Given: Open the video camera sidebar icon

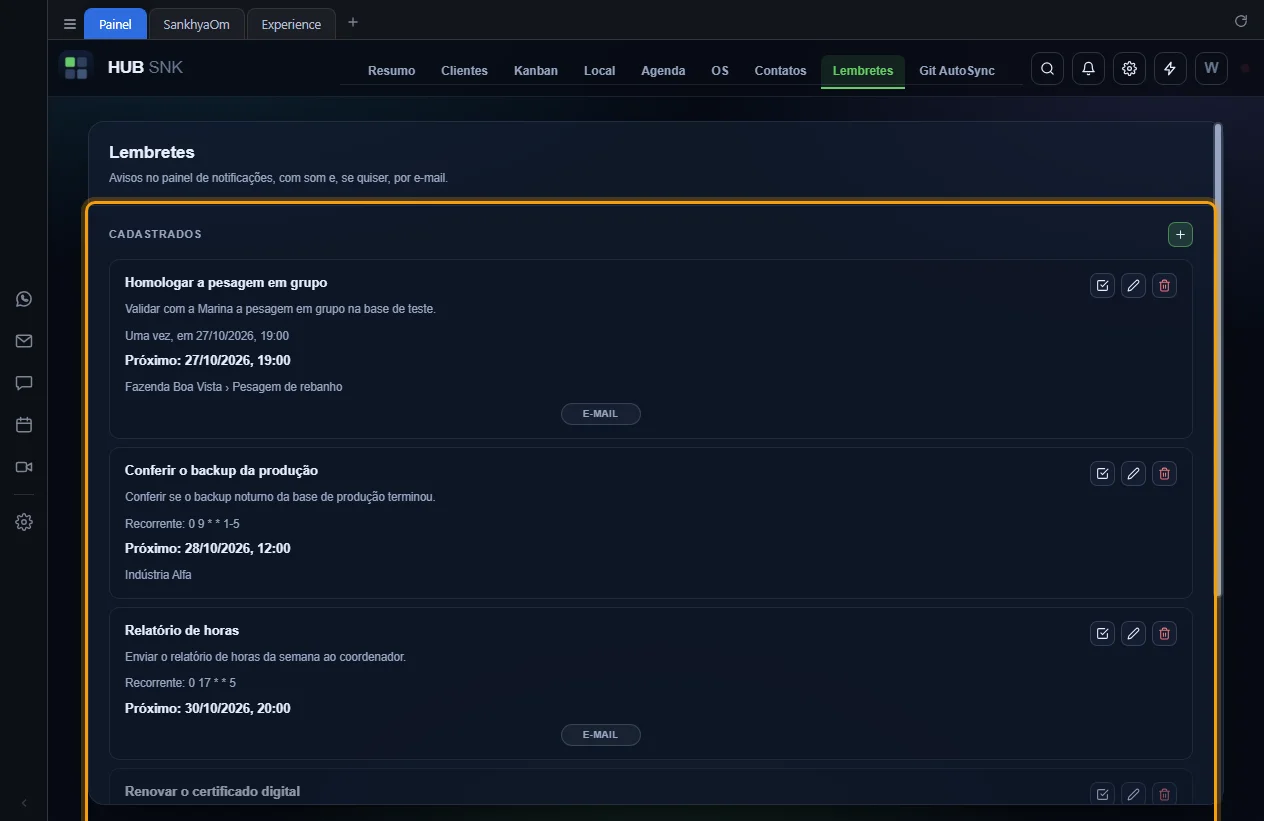Looking at the screenshot, I should click(24, 467).
